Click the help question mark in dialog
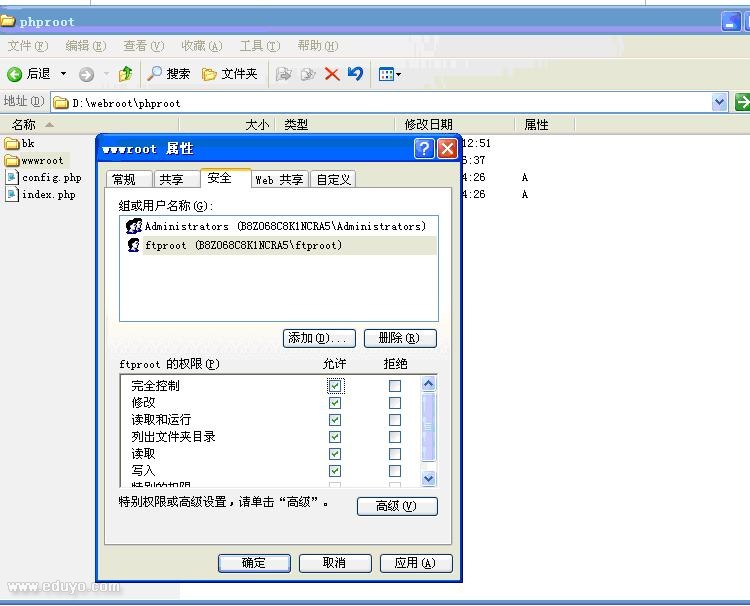The height and width of the screenshot is (606, 750). tap(424, 149)
